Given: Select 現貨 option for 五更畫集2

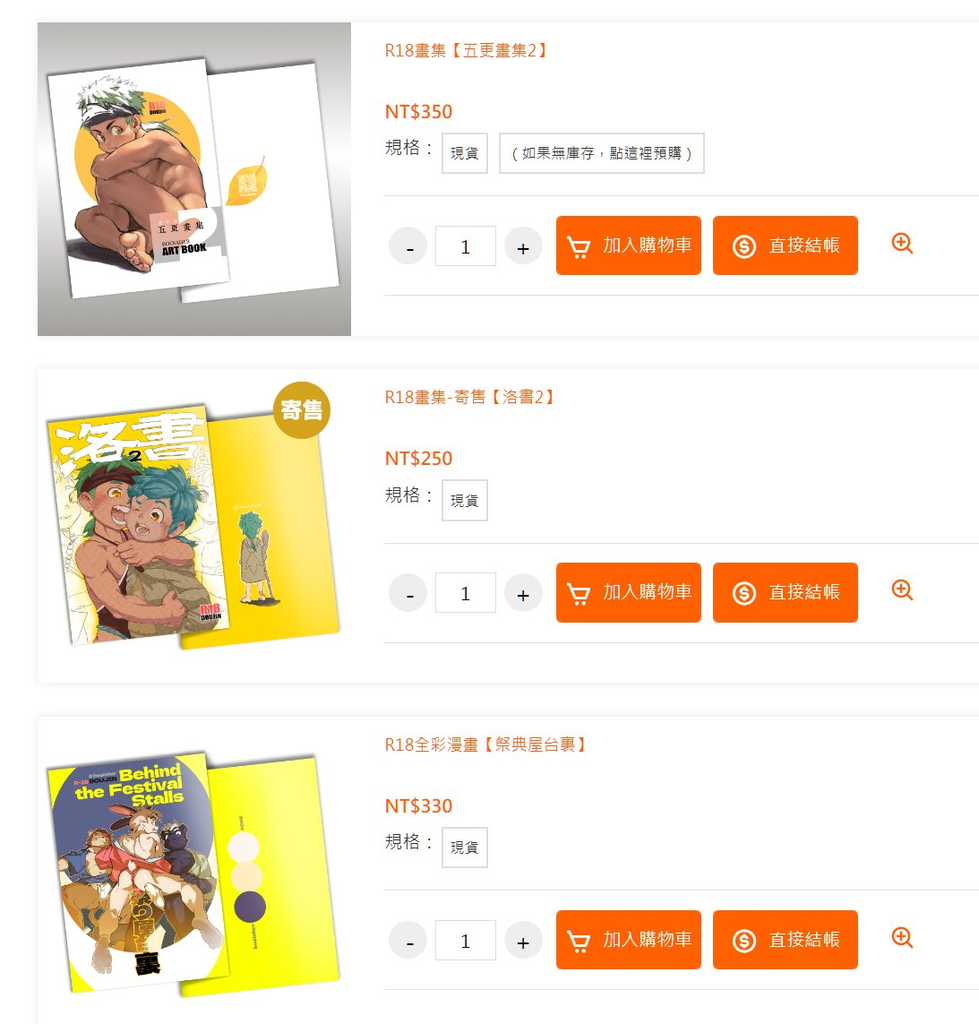Looking at the screenshot, I should [x=464, y=153].
